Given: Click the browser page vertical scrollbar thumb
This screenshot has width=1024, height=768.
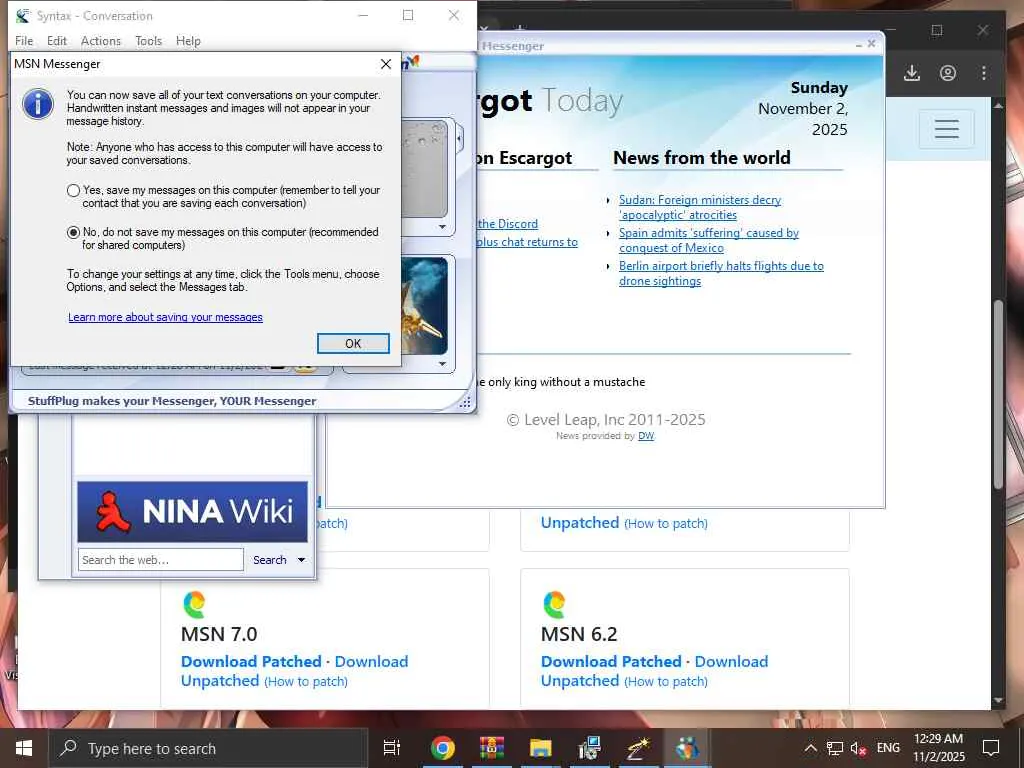Looking at the screenshot, I should (997, 394).
